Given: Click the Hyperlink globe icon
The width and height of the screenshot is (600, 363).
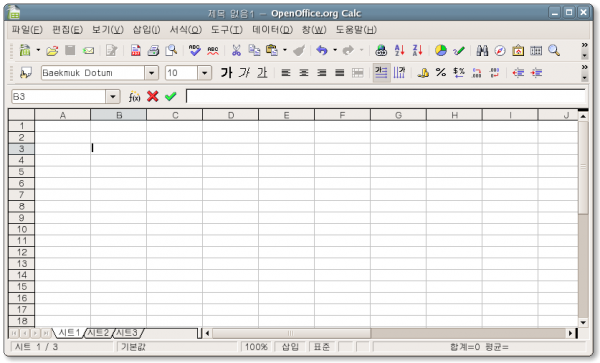Looking at the screenshot, I should [x=381, y=50].
